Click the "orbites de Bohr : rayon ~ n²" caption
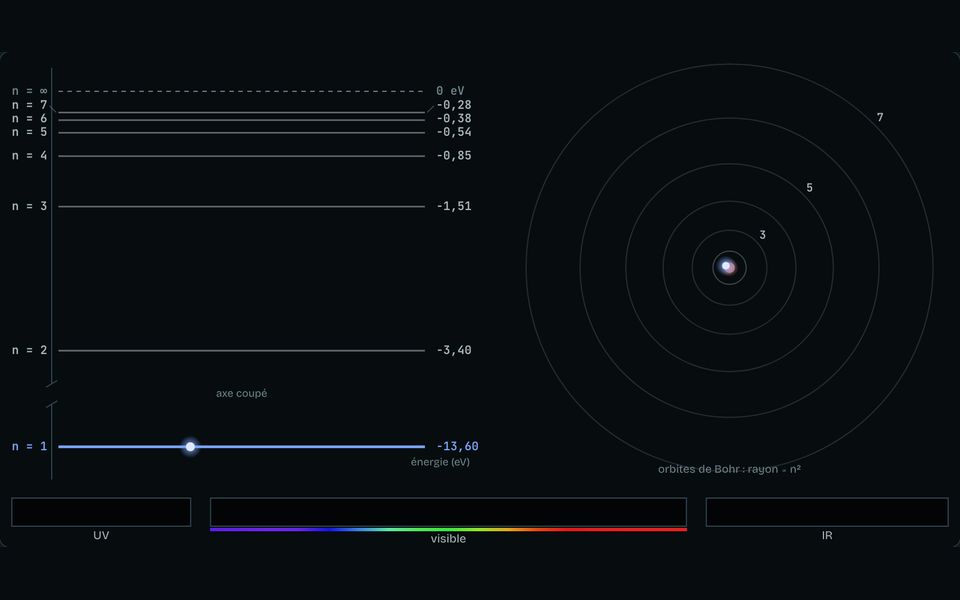The width and height of the screenshot is (960, 600). click(729, 470)
